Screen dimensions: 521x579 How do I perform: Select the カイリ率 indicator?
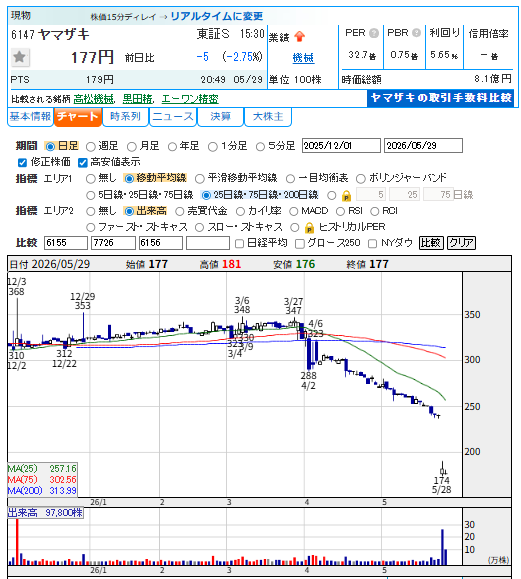(240, 211)
